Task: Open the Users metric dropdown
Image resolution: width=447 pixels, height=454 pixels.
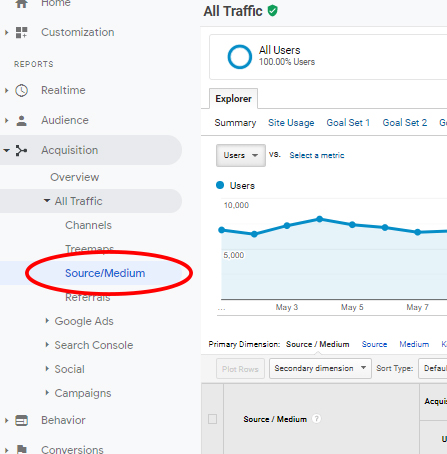Action: 241,155
